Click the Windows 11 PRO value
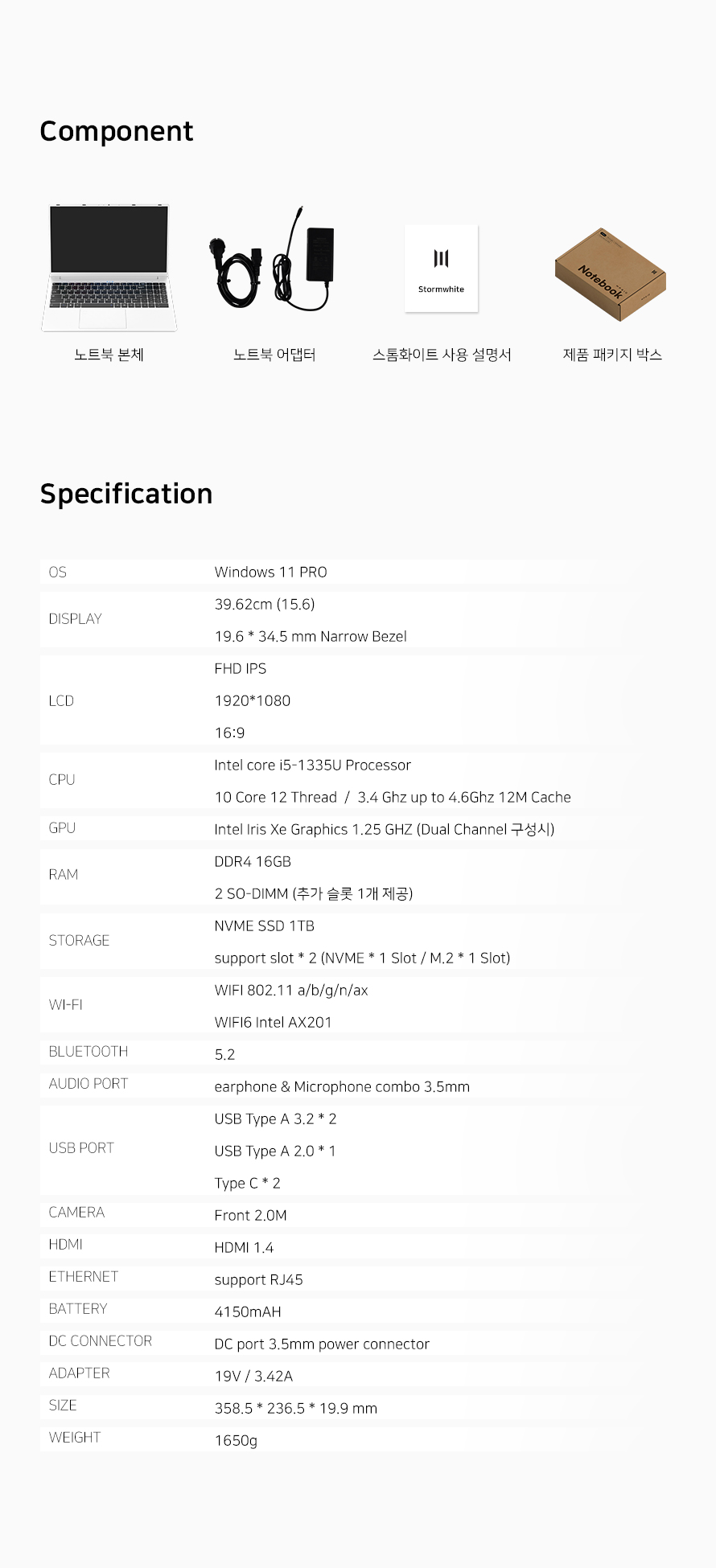This screenshot has height=1568, width=716. (270, 573)
